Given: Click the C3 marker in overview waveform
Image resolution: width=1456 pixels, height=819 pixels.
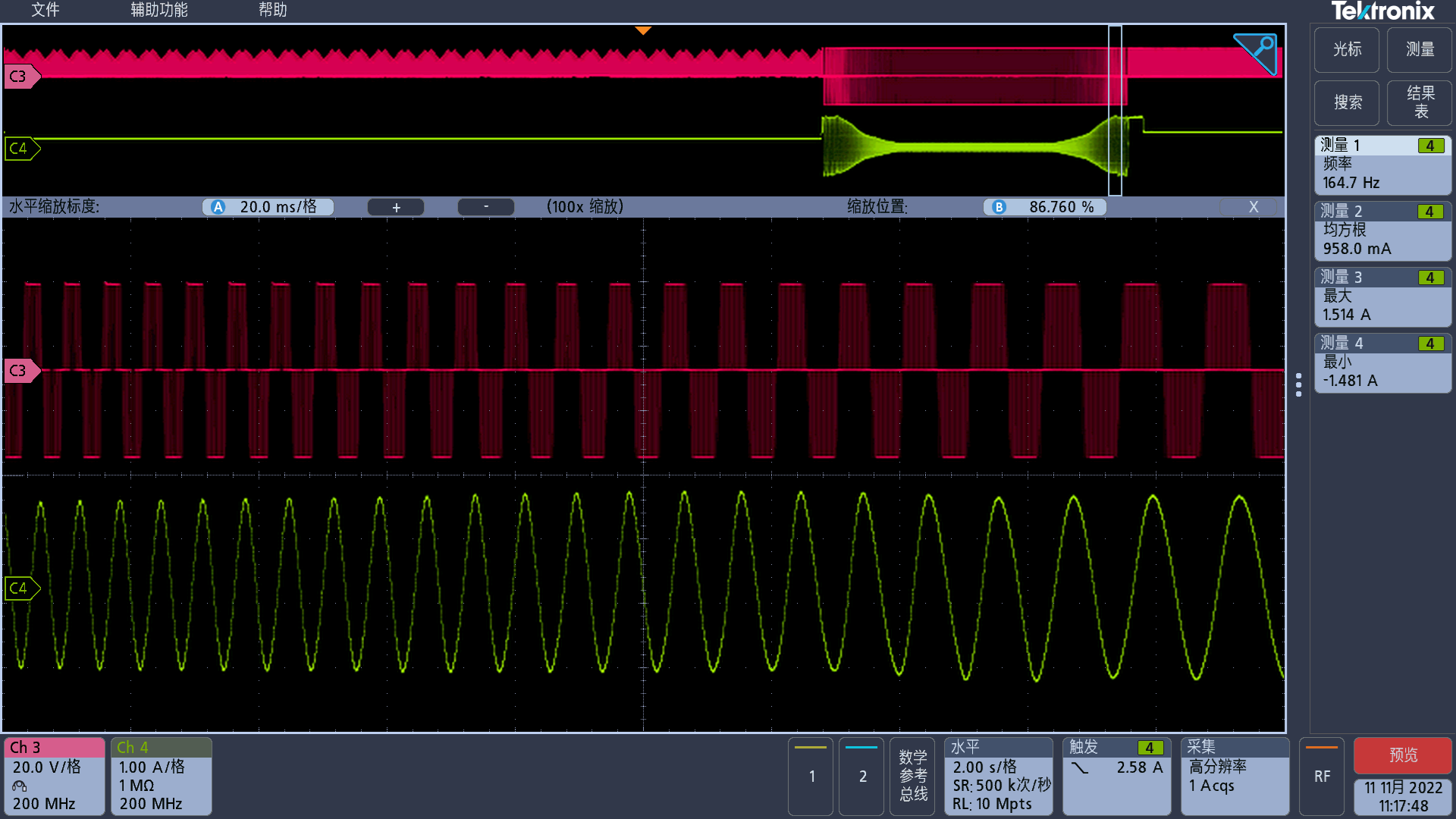Looking at the screenshot, I should point(20,77).
